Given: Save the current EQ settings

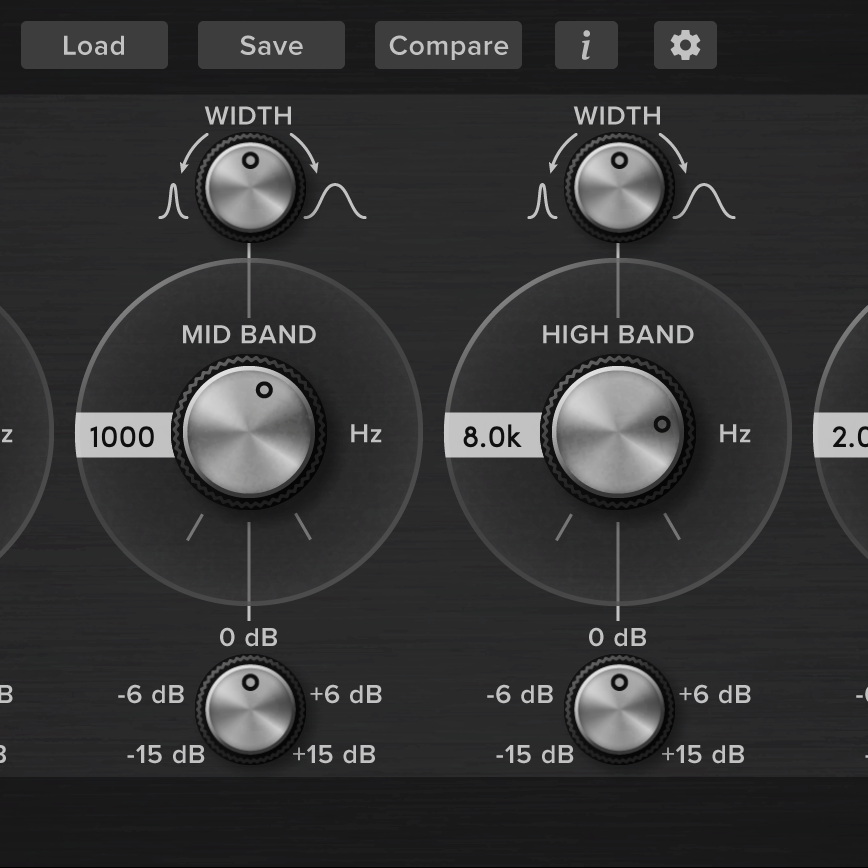Looking at the screenshot, I should point(271,44).
